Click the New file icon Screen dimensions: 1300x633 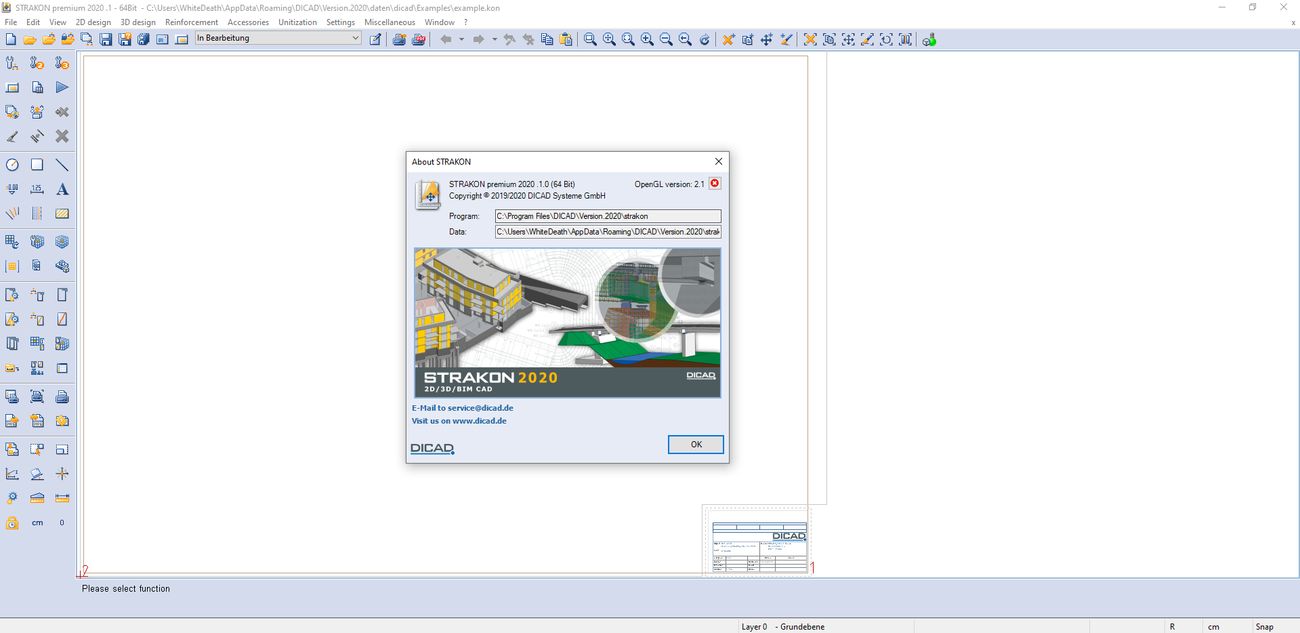click(x=11, y=39)
